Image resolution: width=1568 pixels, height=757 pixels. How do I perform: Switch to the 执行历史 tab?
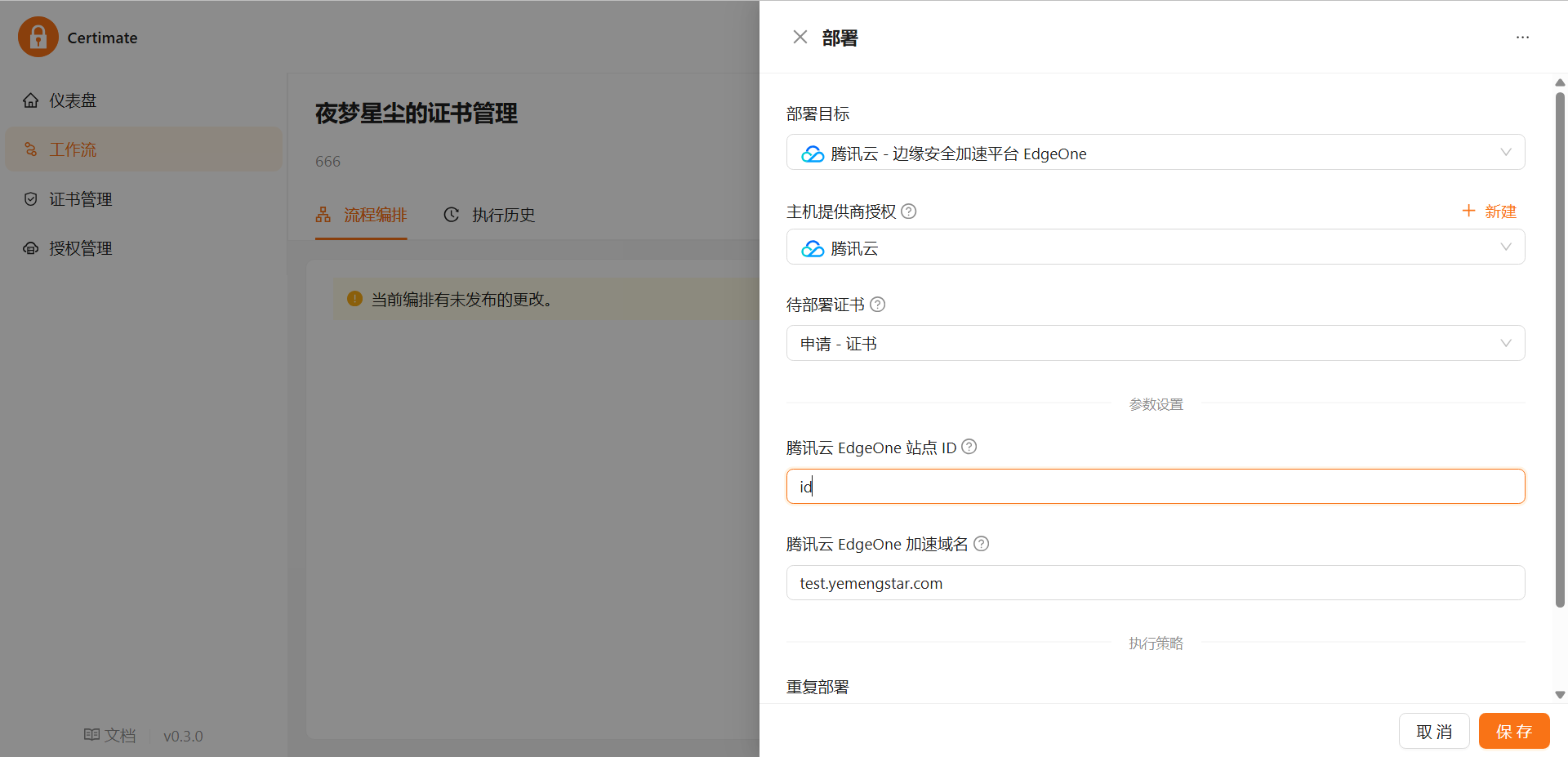click(x=489, y=215)
